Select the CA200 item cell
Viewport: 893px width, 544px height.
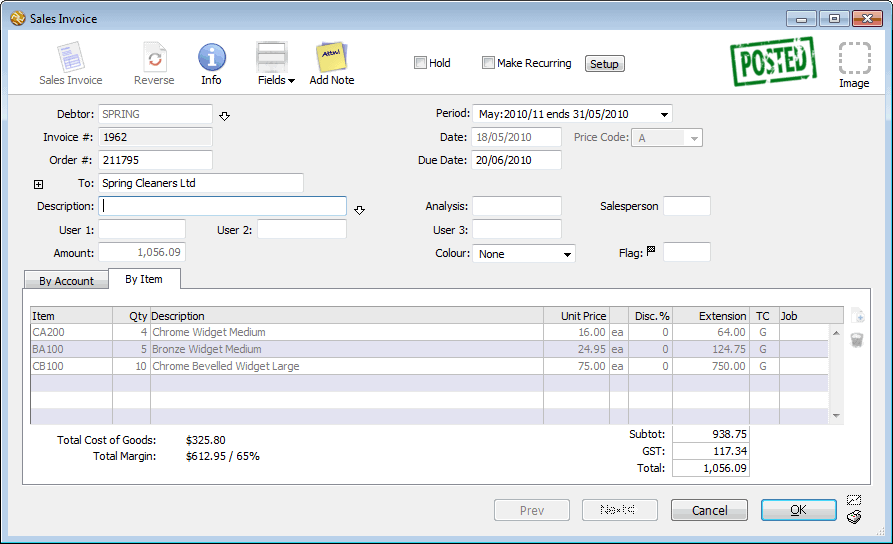71,332
